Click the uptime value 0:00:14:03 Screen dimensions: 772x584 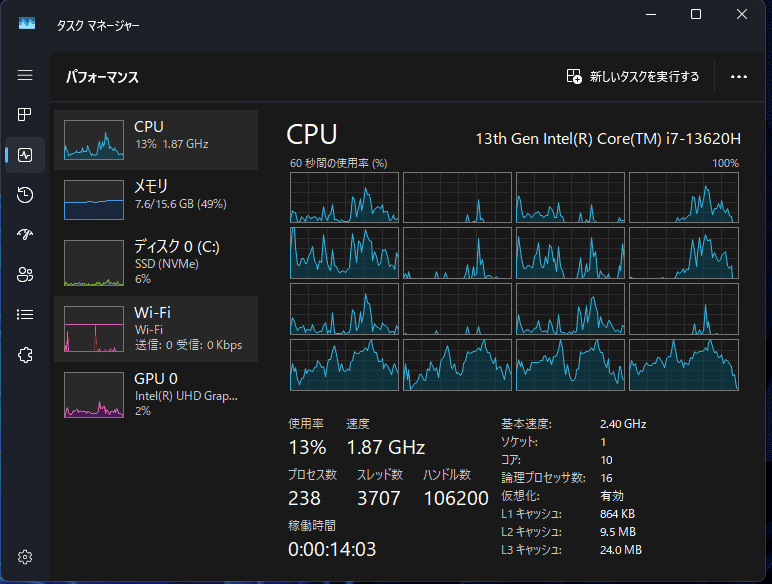tap(332, 549)
